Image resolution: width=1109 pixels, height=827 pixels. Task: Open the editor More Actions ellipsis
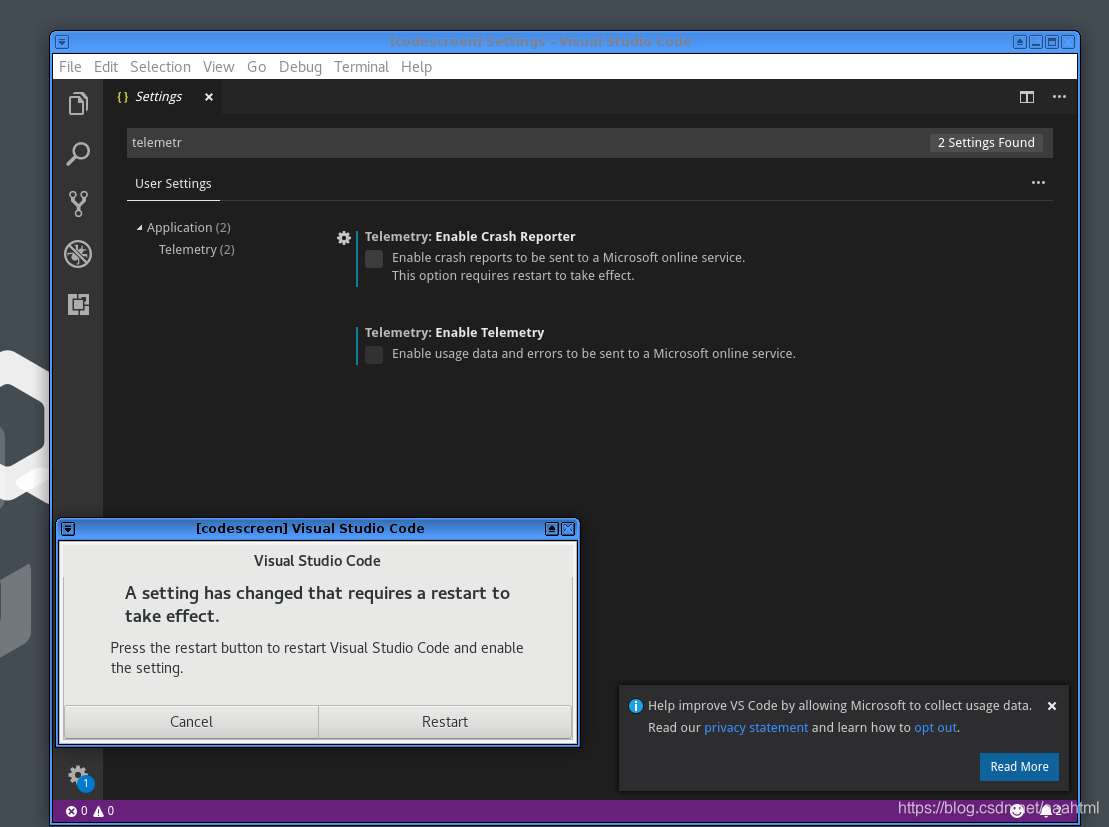[x=1059, y=97]
